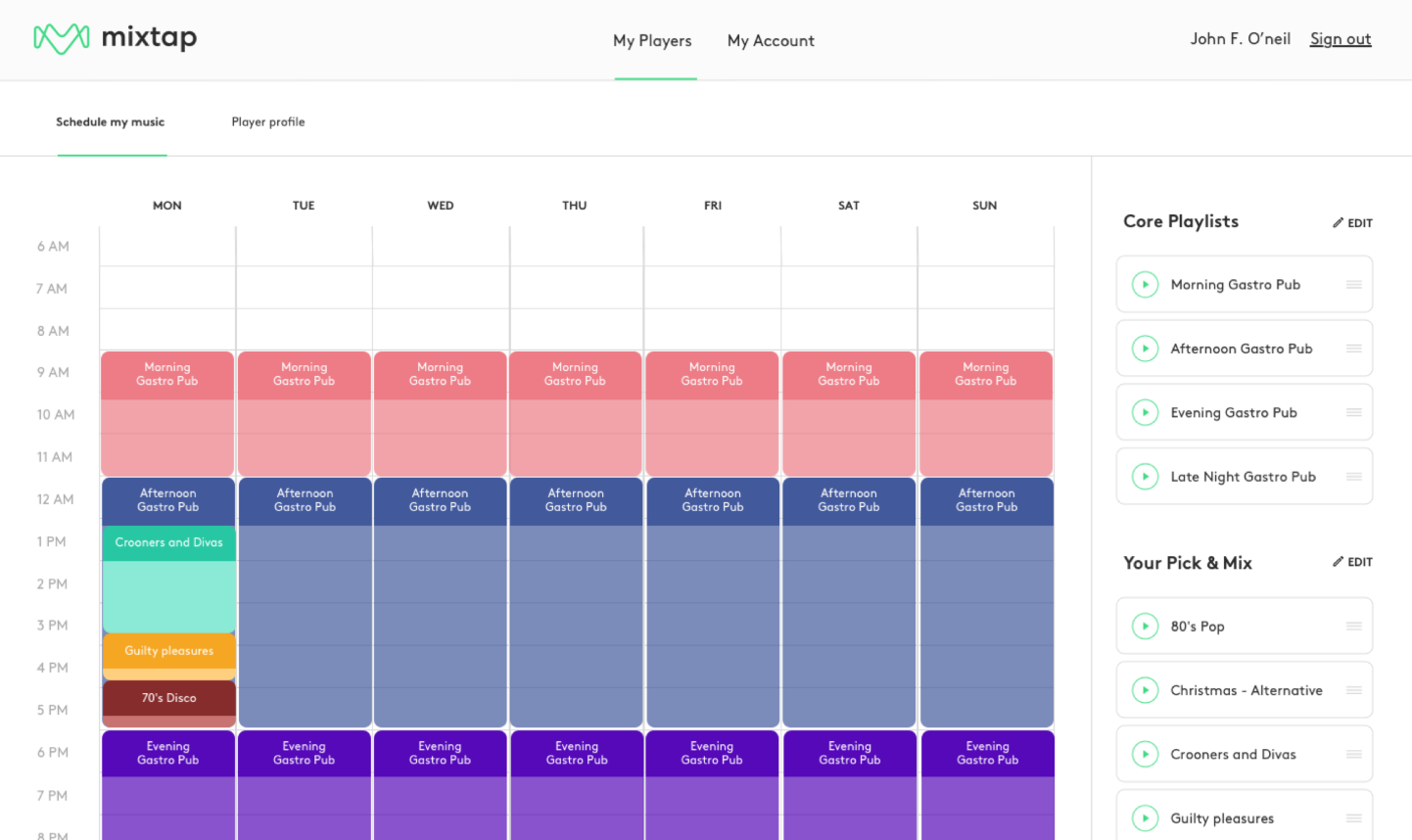Open the My Account menu
The image size is (1412, 840).
pyautogui.click(x=771, y=41)
